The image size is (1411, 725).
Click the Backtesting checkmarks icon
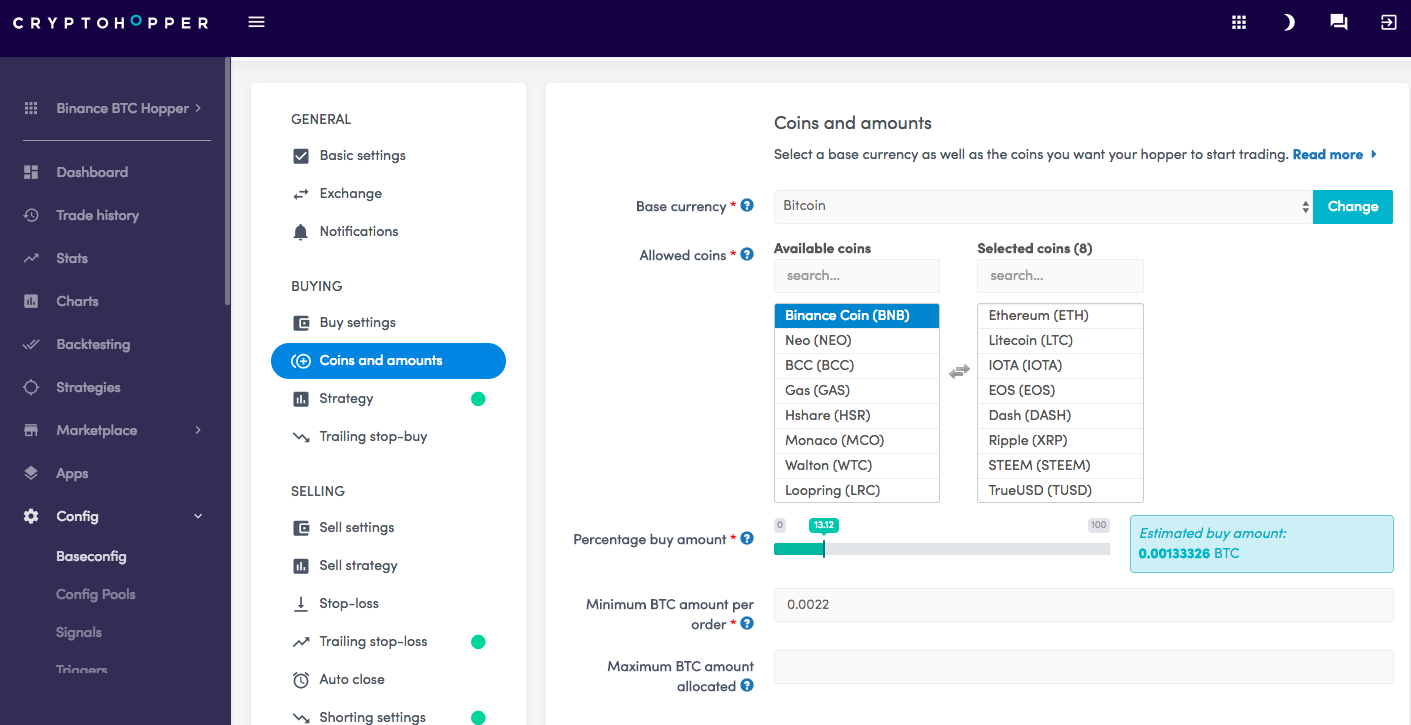point(31,344)
